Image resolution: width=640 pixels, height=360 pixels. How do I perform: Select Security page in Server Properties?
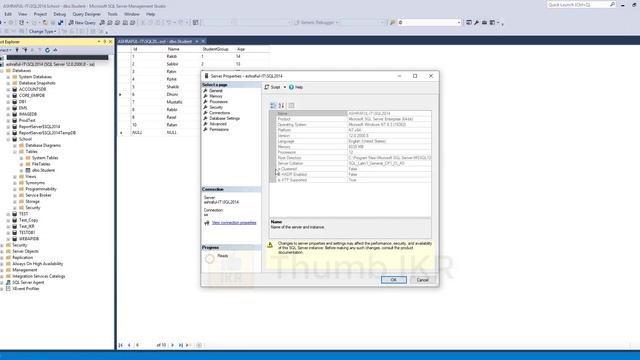click(x=216, y=107)
